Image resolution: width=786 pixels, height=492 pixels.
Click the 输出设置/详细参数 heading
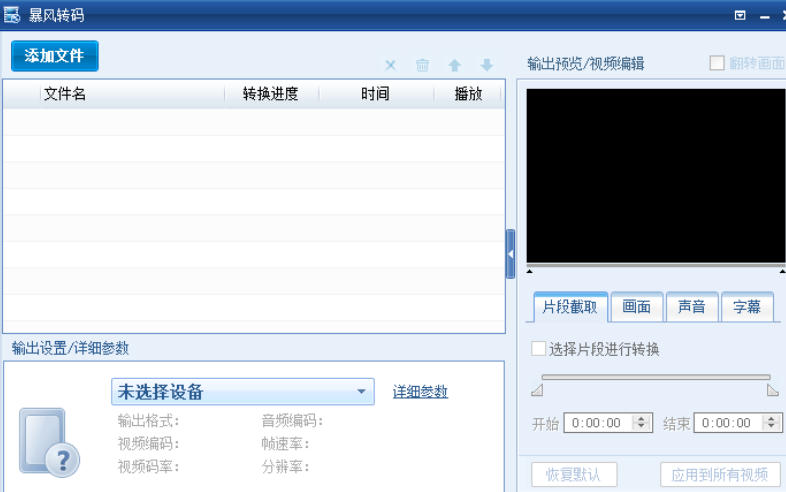pos(70,348)
